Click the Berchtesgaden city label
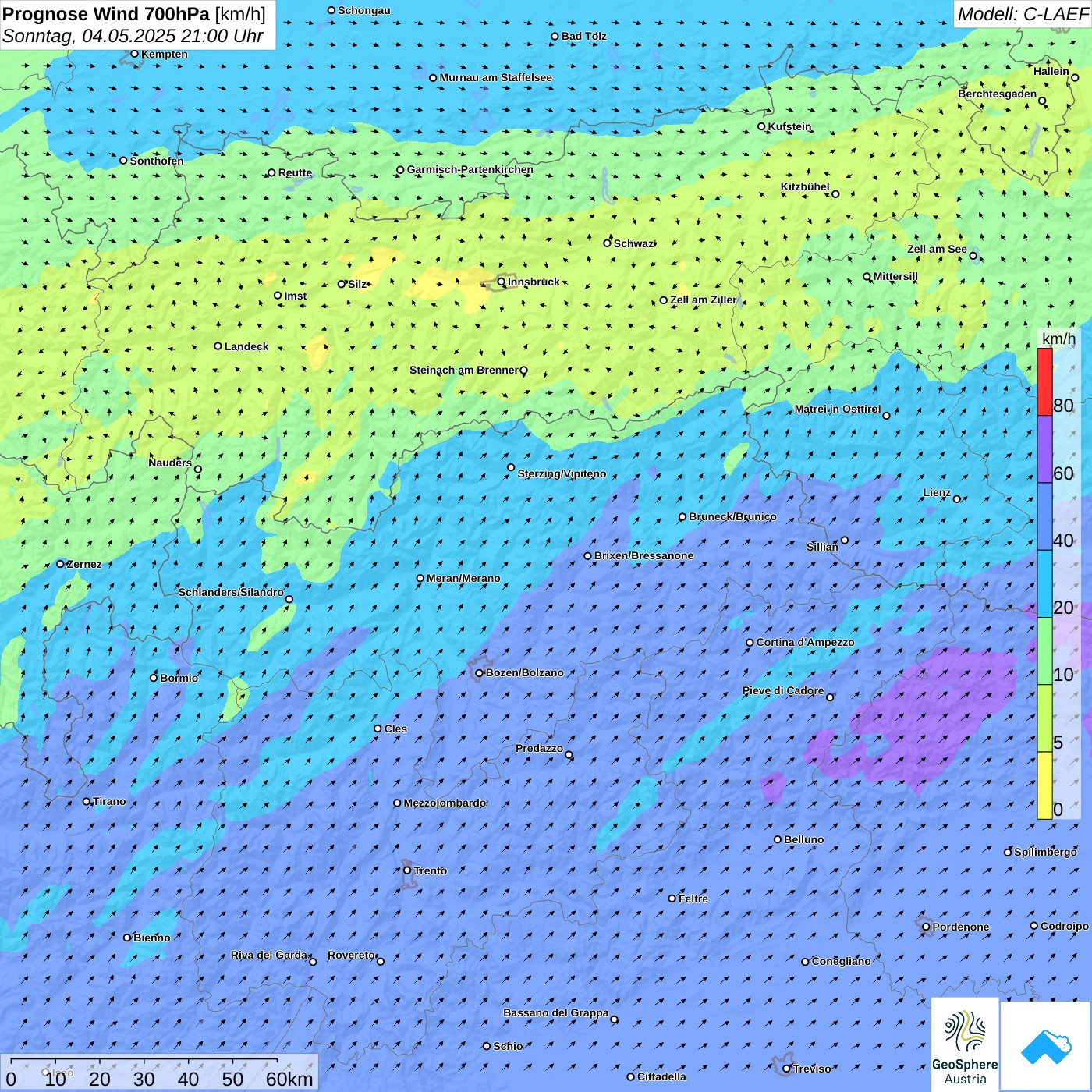The height and width of the screenshot is (1092, 1092). click(x=998, y=94)
